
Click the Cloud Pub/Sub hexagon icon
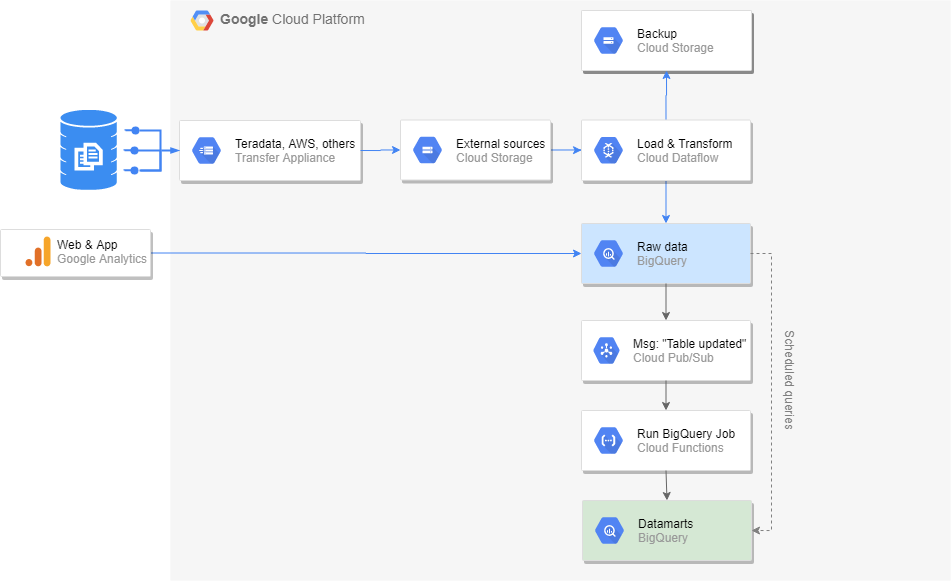click(606, 351)
